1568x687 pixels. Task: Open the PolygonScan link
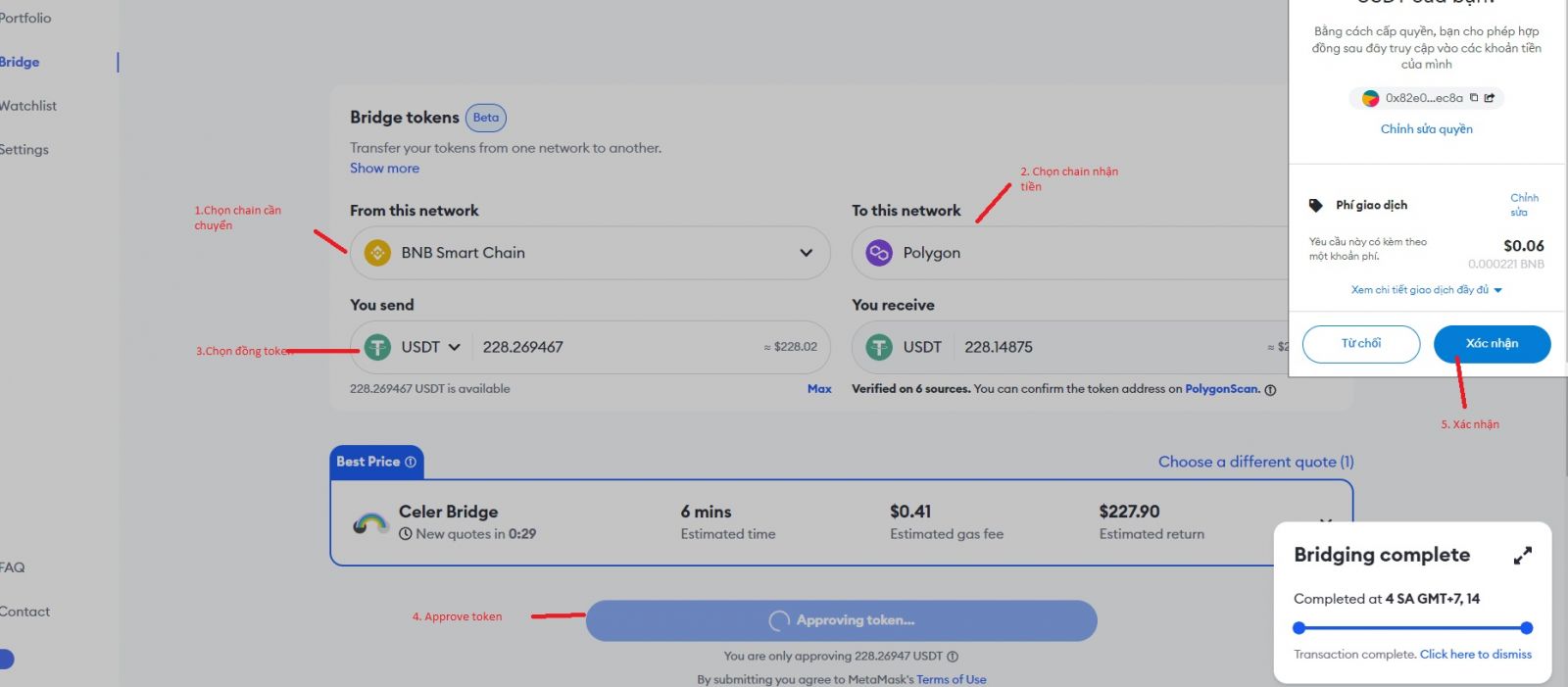point(1221,389)
